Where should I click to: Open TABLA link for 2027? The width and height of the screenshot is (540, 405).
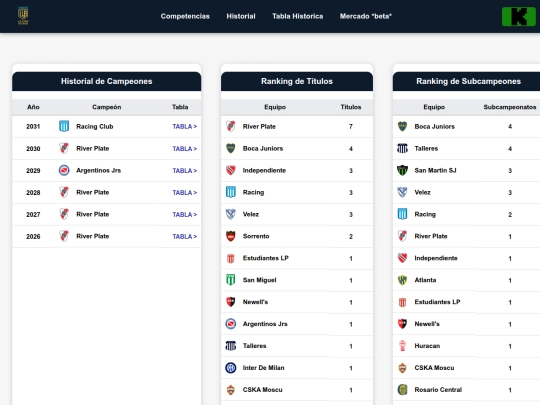[x=185, y=215]
